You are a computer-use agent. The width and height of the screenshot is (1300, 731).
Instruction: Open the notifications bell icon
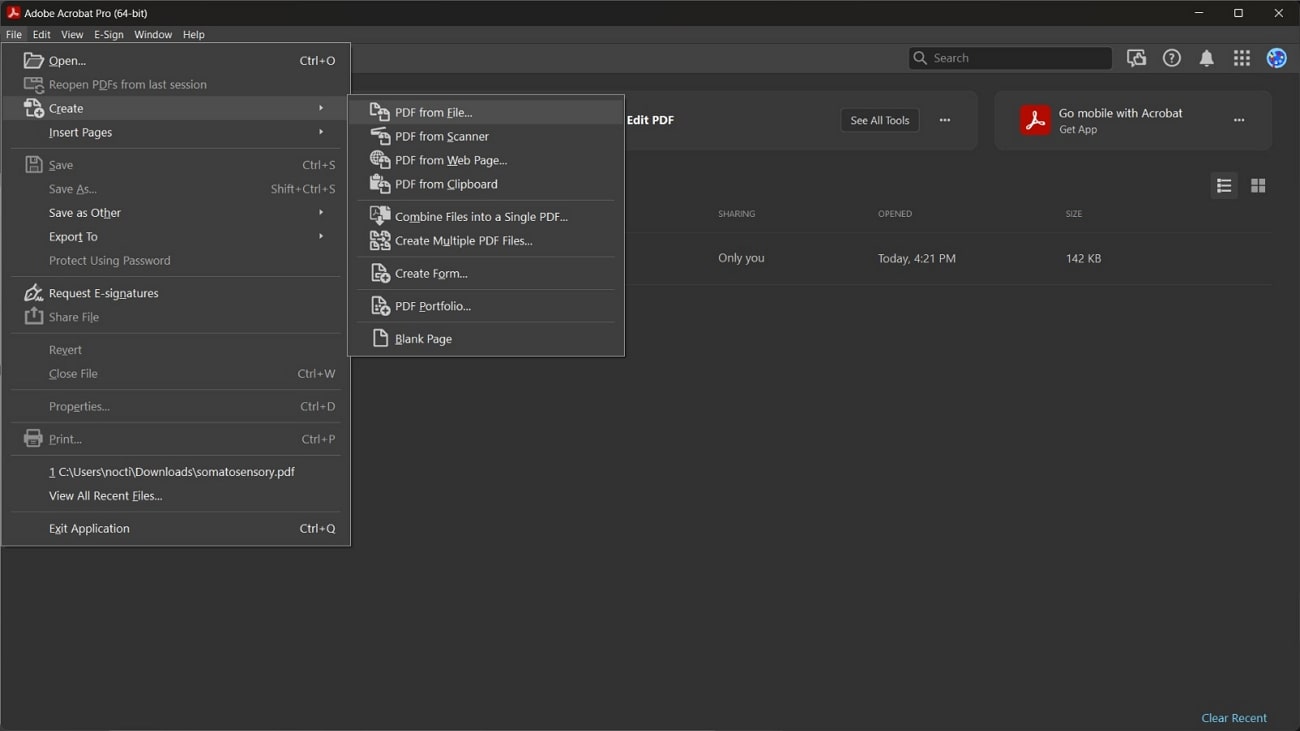tap(1207, 58)
